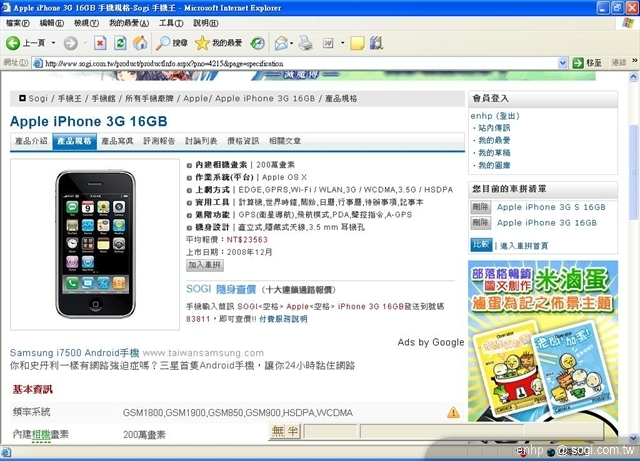Screen dimensions: 640x461
Task: Click the 米滷蛋 banner advertisement
Action: 543,341
